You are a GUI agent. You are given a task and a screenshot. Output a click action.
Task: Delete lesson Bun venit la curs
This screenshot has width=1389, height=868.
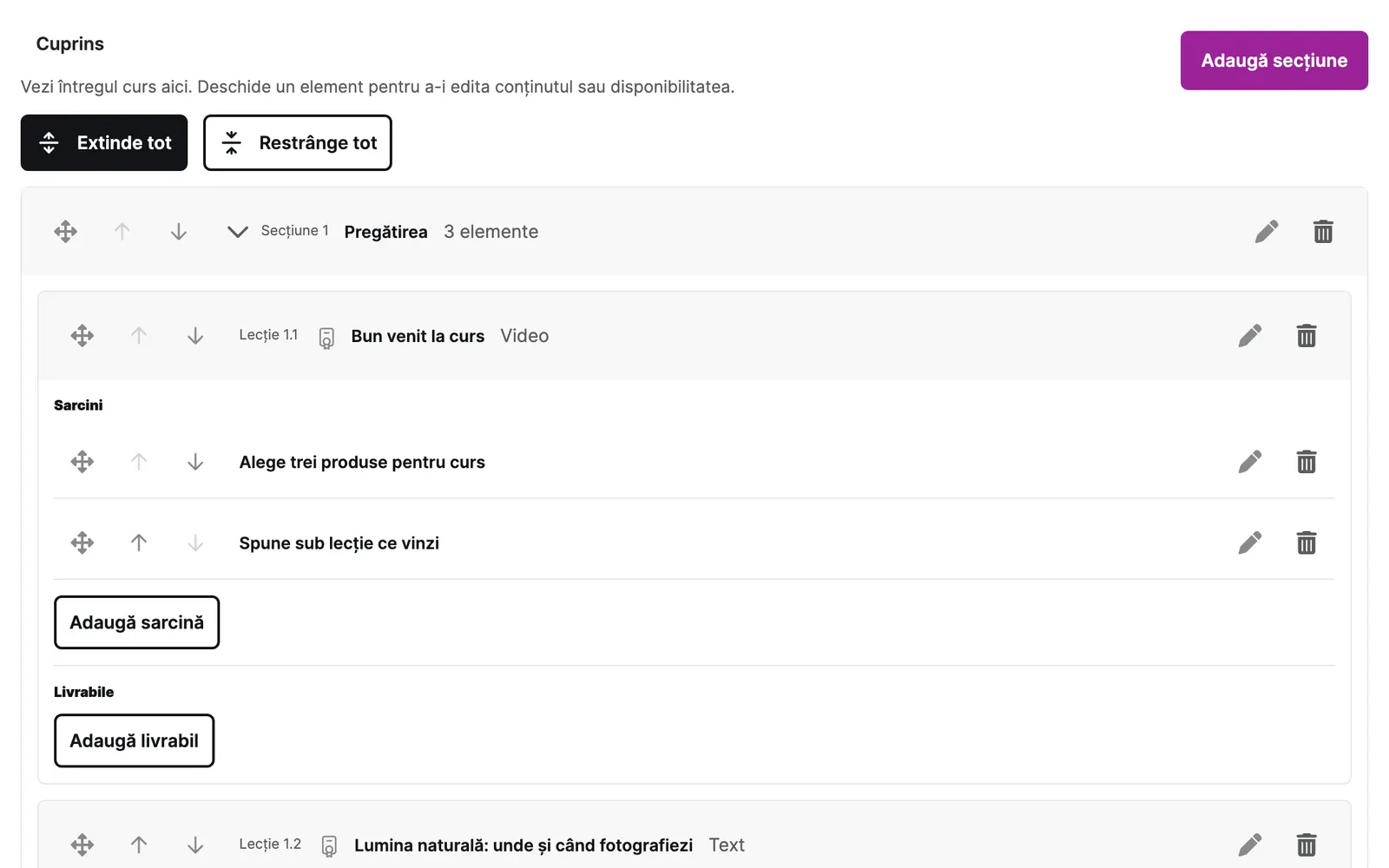pos(1307,336)
